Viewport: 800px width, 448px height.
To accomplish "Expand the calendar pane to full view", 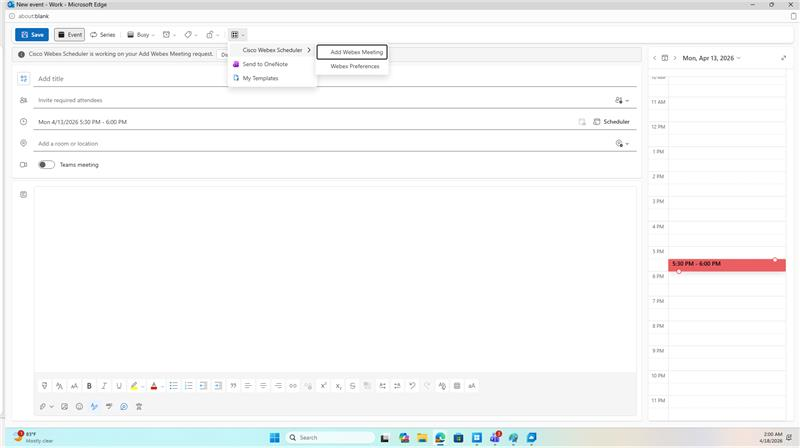I will point(784,58).
